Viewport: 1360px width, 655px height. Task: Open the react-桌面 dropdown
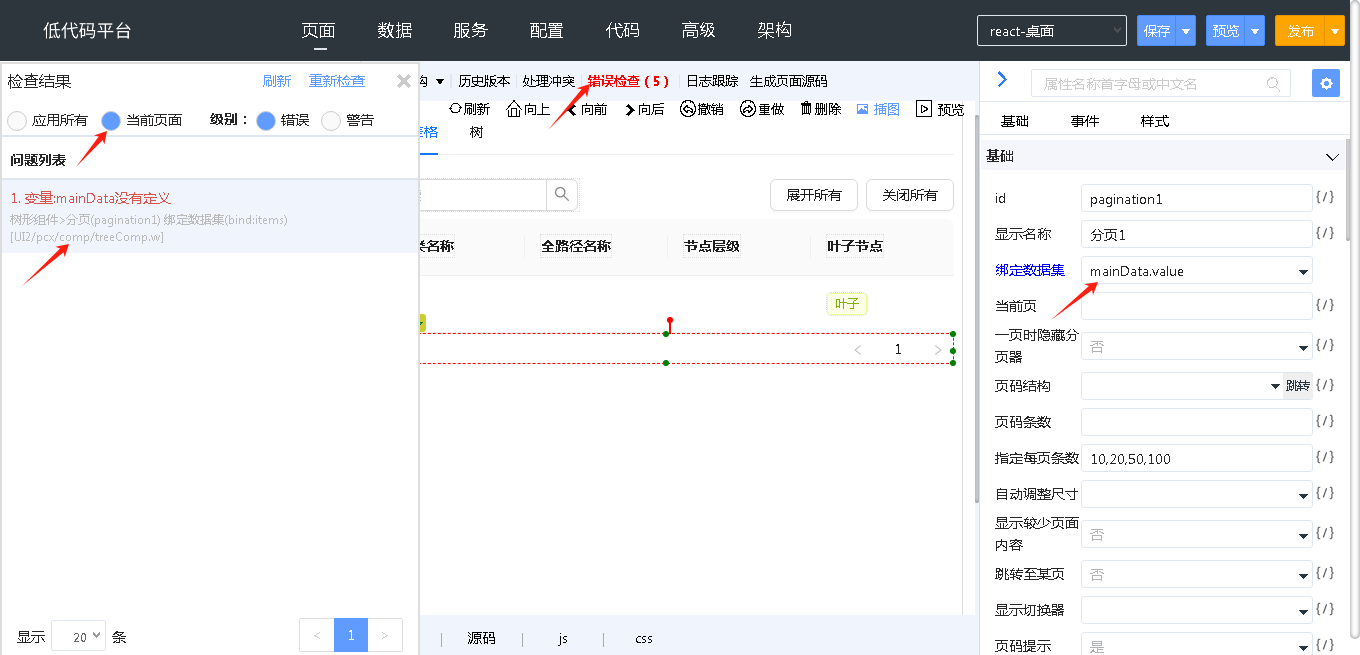click(x=1051, y=31)
